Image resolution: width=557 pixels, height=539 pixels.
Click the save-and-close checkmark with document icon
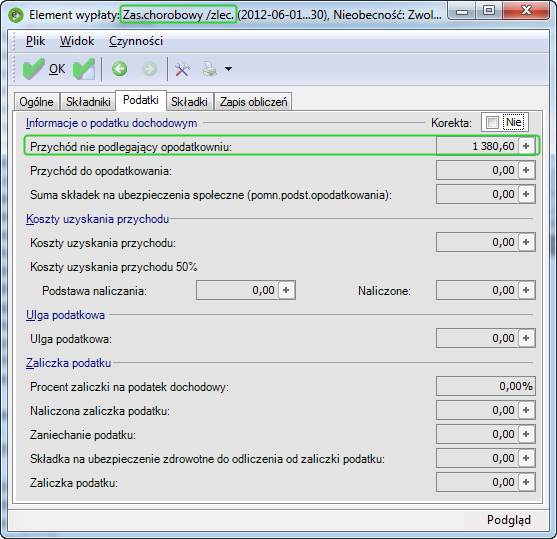84,69
